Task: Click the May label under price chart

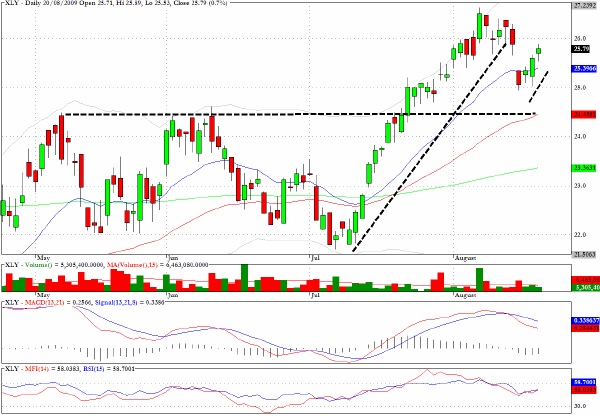Action: [x=44, y=258]
